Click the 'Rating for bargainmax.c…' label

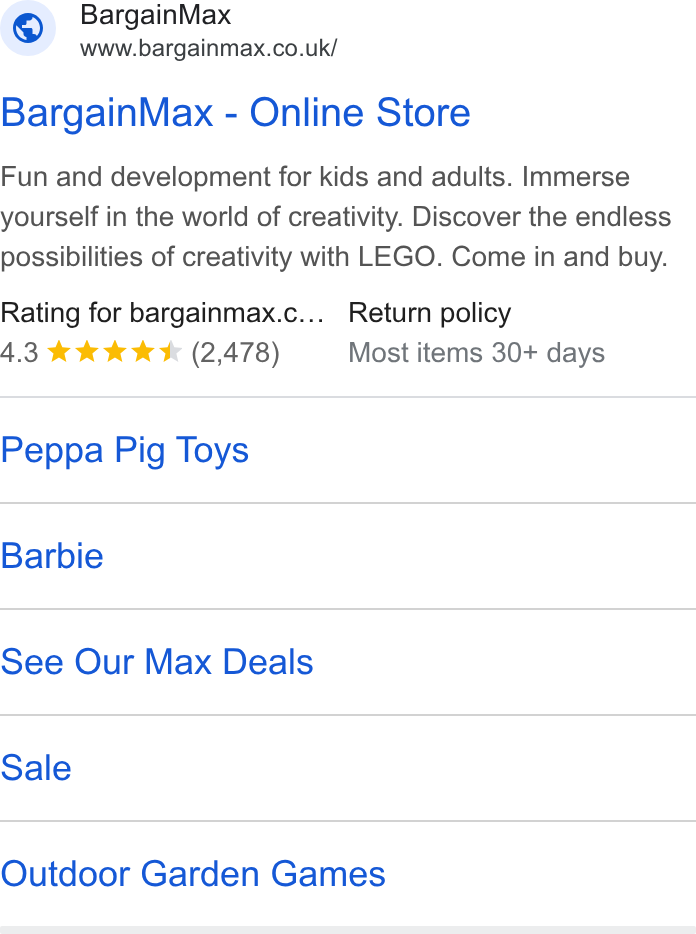click(x=162, y=313)
